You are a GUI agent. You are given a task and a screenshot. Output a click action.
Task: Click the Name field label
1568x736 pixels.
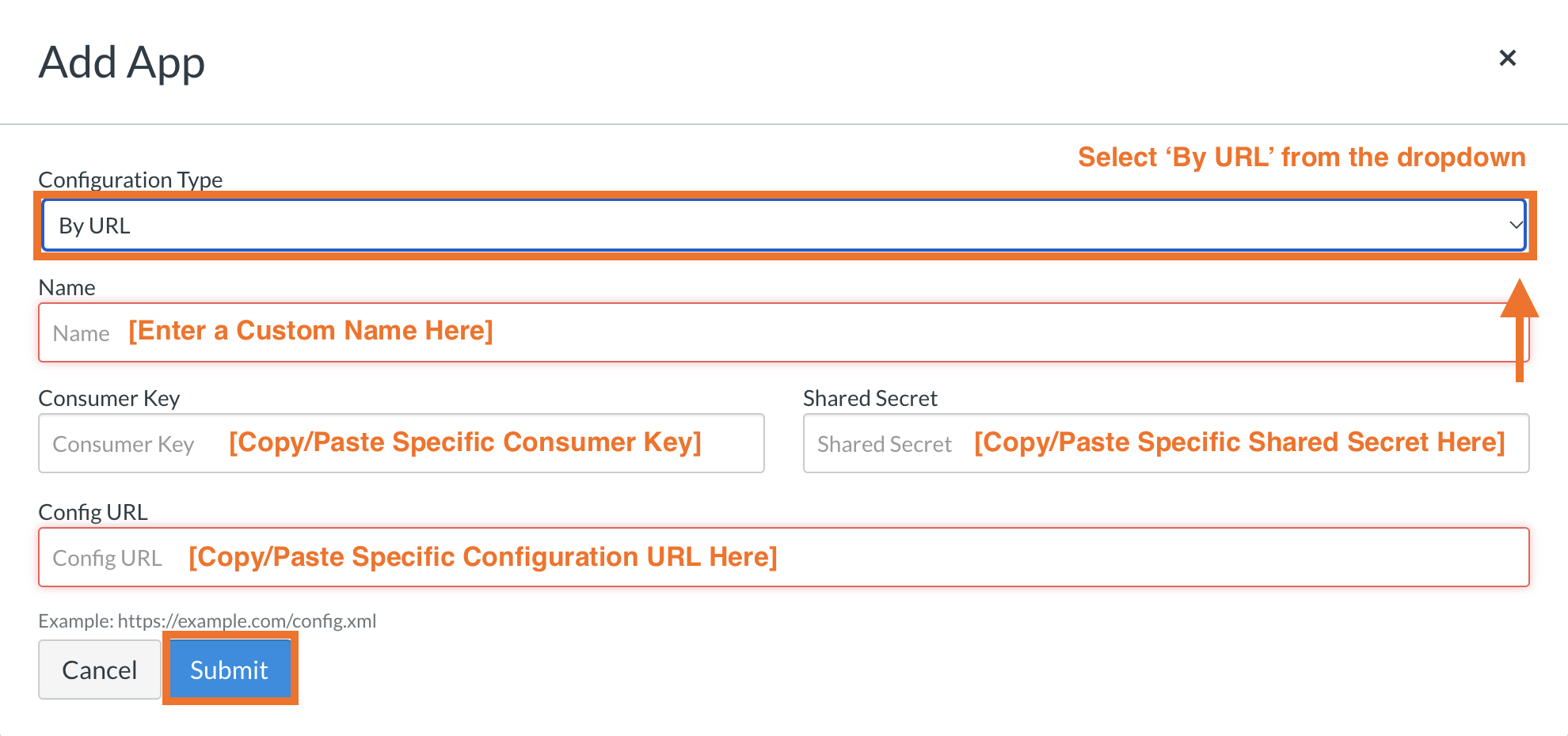coord(67,287)
